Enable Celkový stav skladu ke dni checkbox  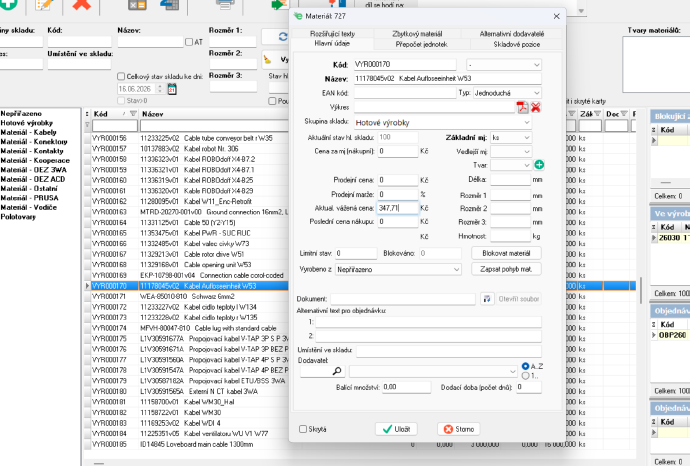pyautogui.click(x=121, y=76)
